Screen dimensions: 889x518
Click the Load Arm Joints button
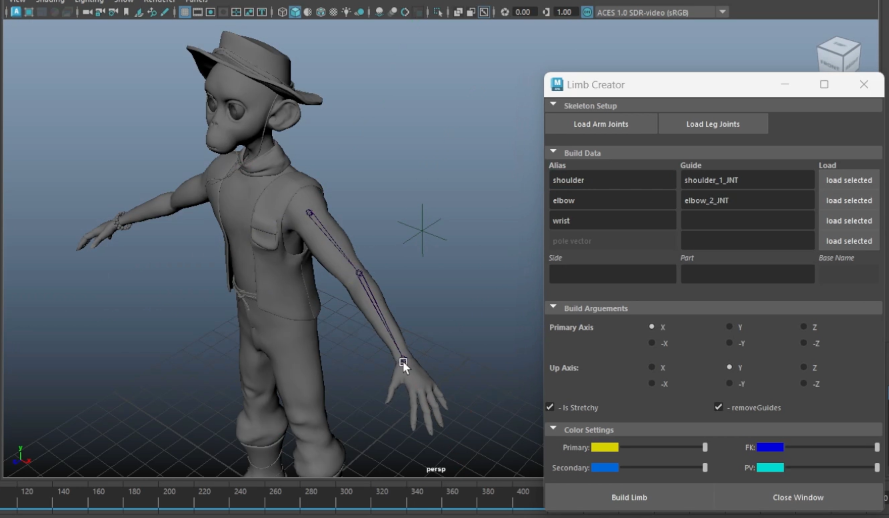pyautogui.click(x=601, y=124)
